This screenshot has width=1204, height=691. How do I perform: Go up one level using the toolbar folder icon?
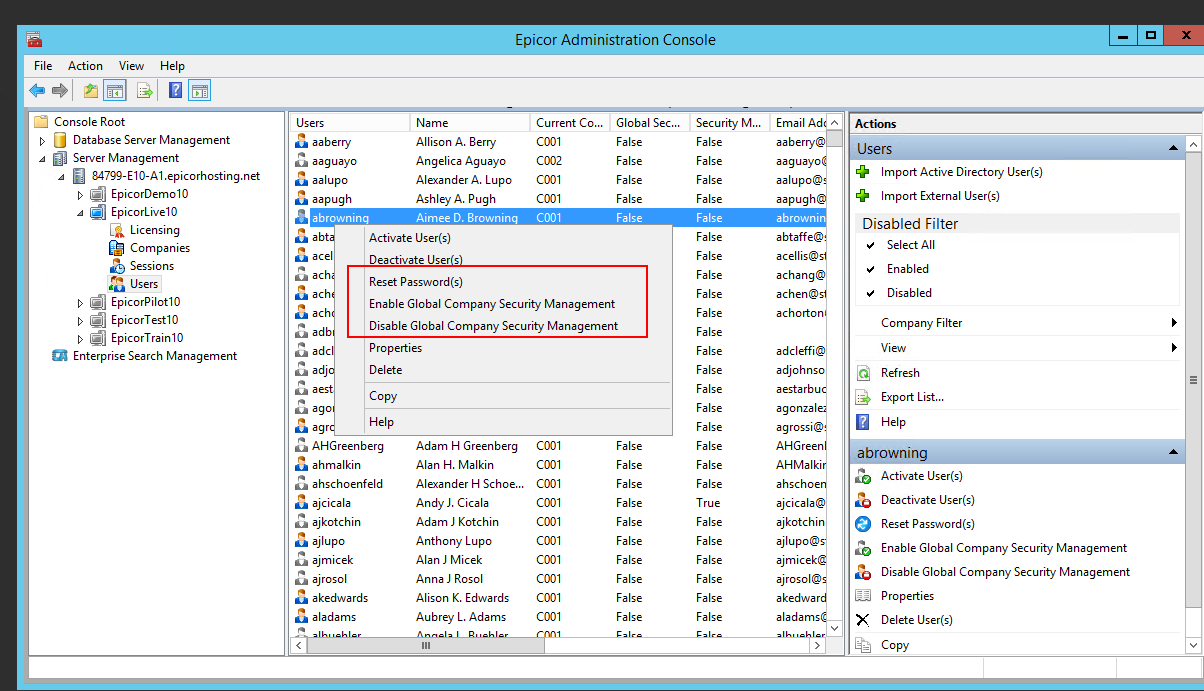[91, 91]
